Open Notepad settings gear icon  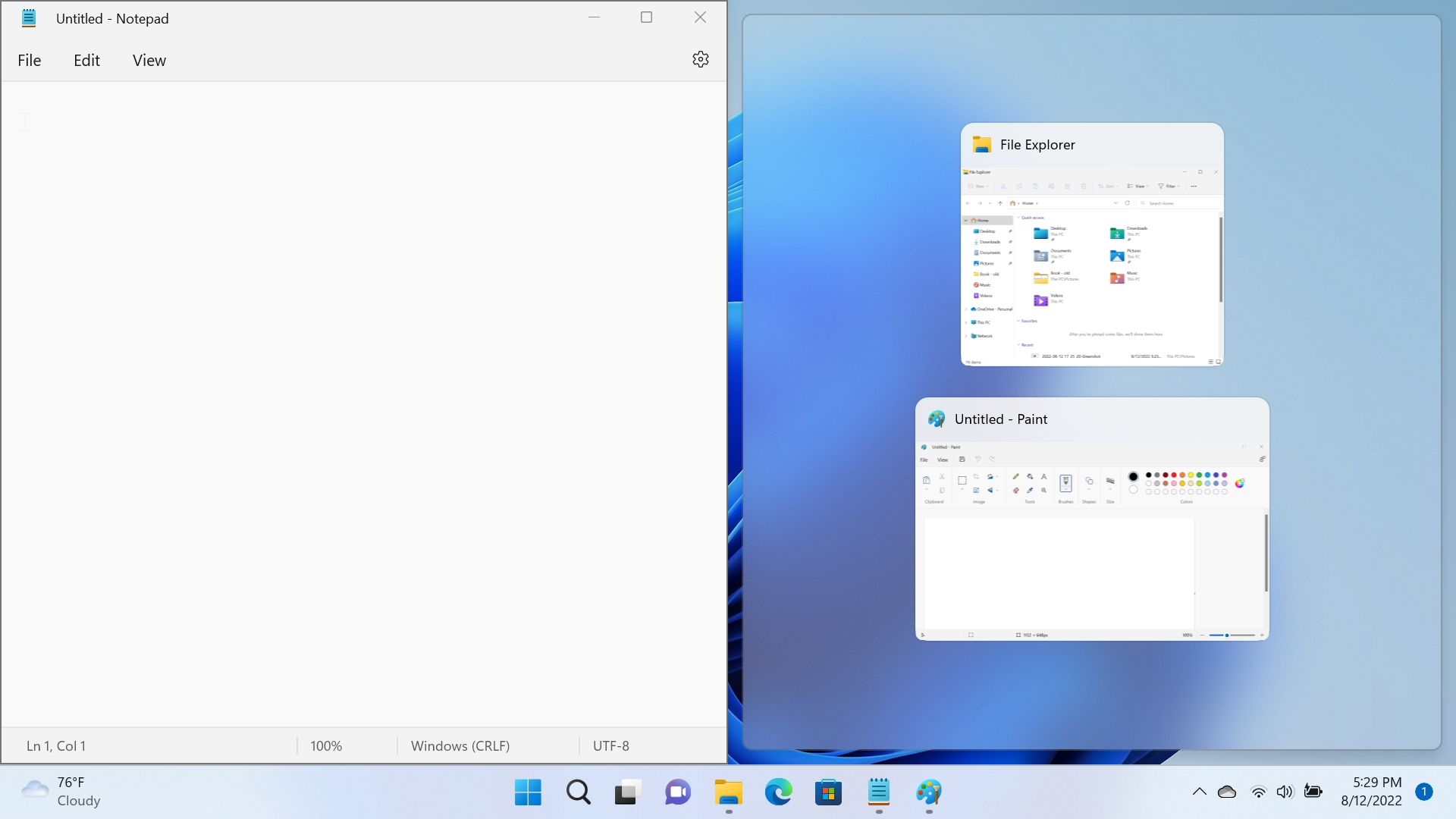click(x=700, y=59)
